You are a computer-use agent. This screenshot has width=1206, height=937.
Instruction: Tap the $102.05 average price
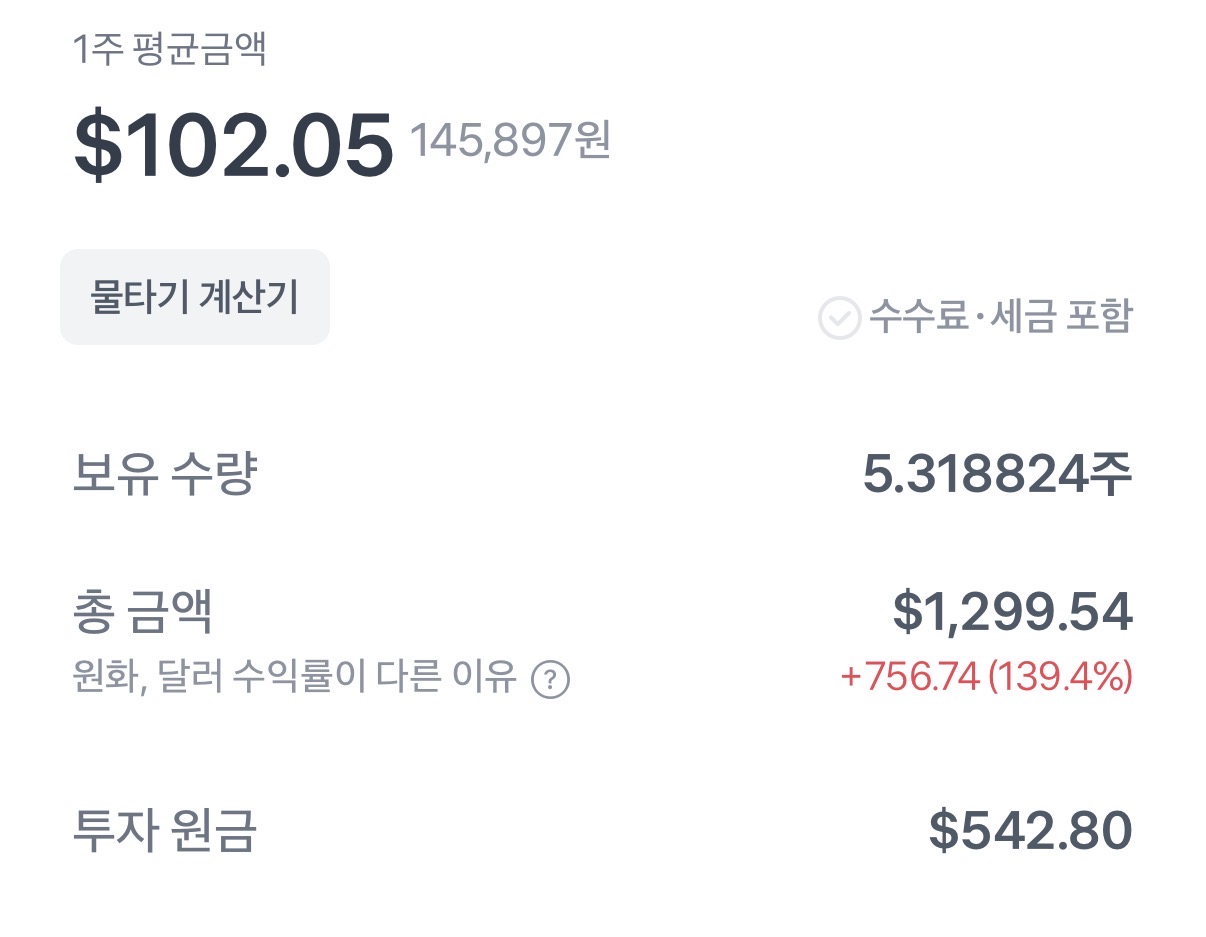[234, 146]
